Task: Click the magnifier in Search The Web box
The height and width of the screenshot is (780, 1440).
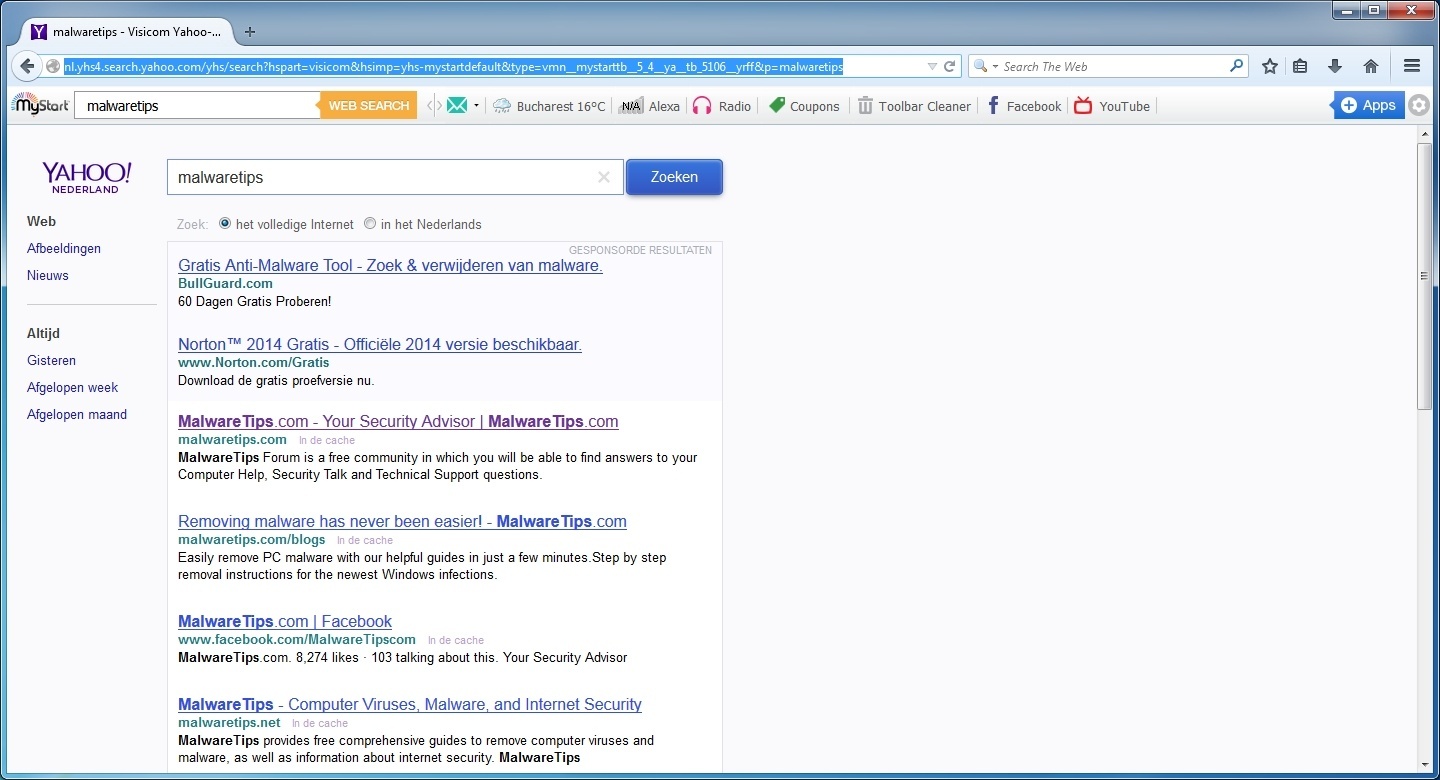Action: tap(1237, 67)
